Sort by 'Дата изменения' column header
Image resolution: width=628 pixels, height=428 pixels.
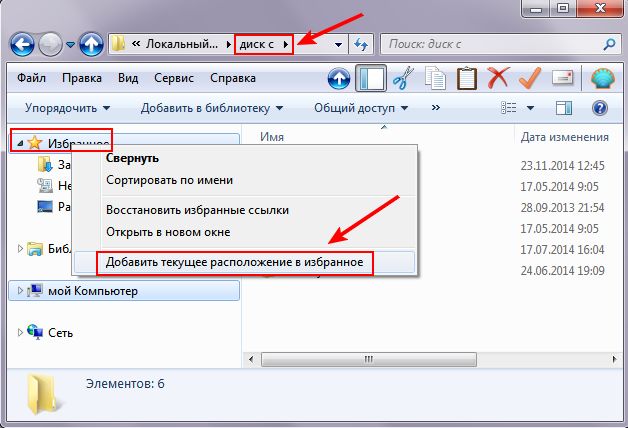point(564,137)
